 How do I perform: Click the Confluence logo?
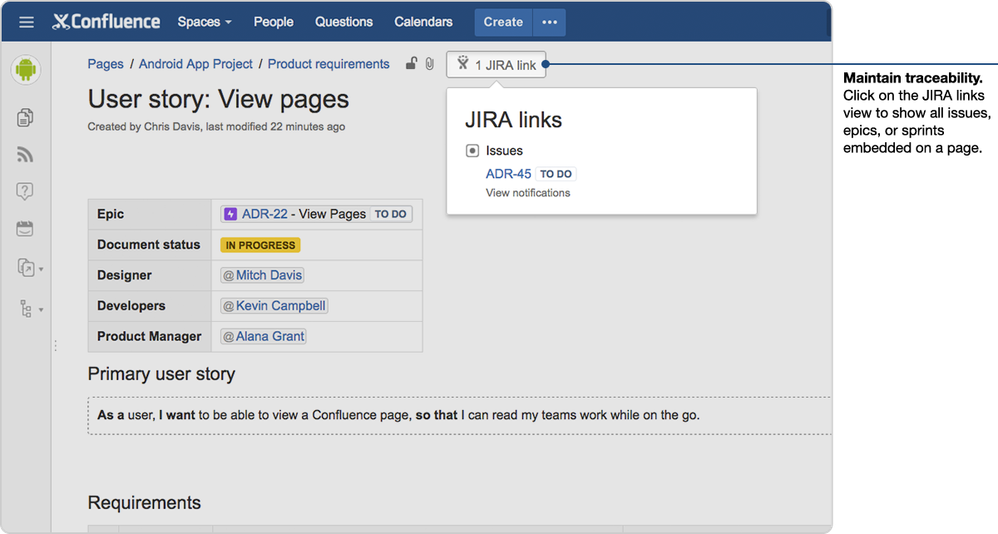coord(106,22)
